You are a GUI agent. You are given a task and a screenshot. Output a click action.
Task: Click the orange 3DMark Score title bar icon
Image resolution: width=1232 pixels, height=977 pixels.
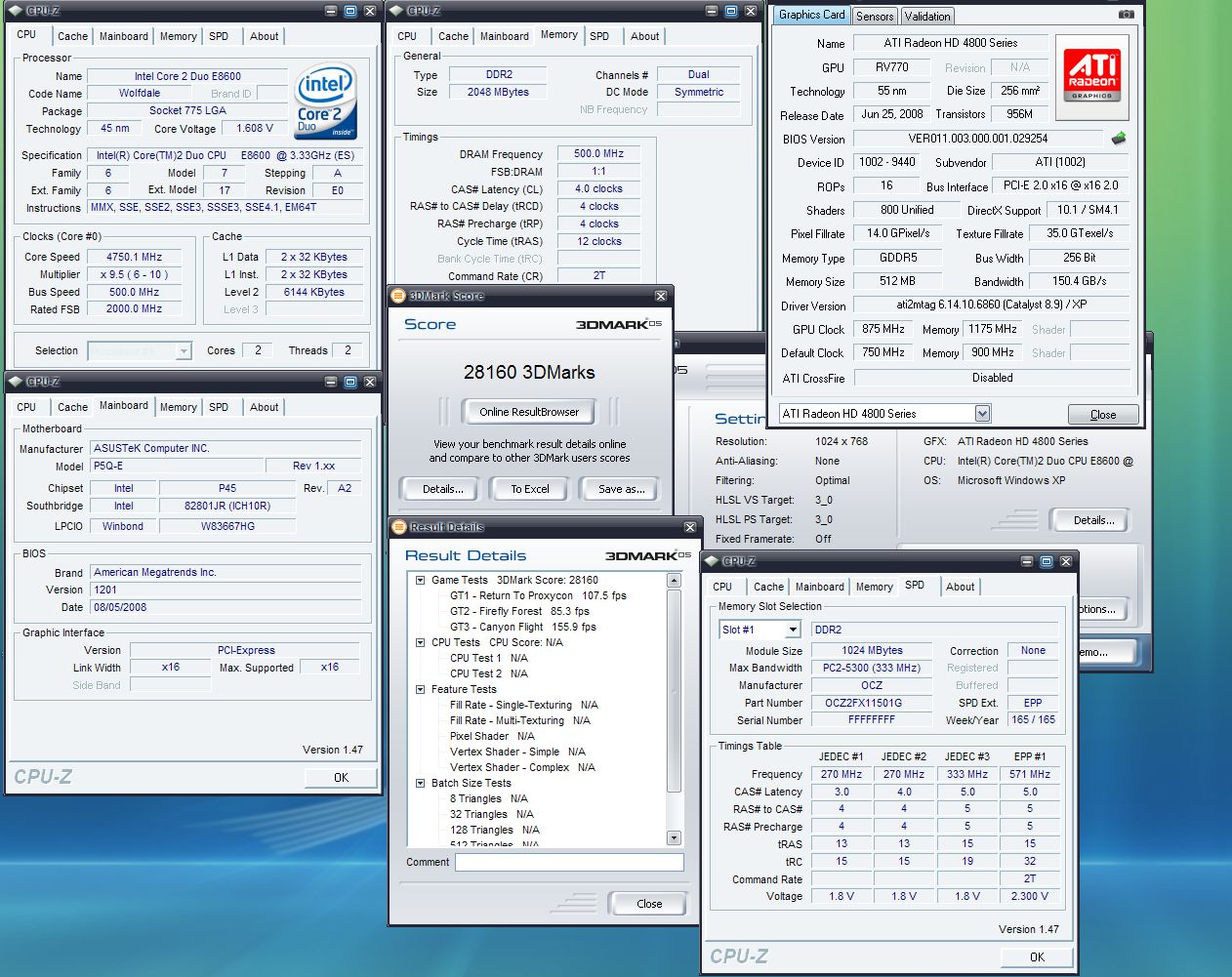398,296
